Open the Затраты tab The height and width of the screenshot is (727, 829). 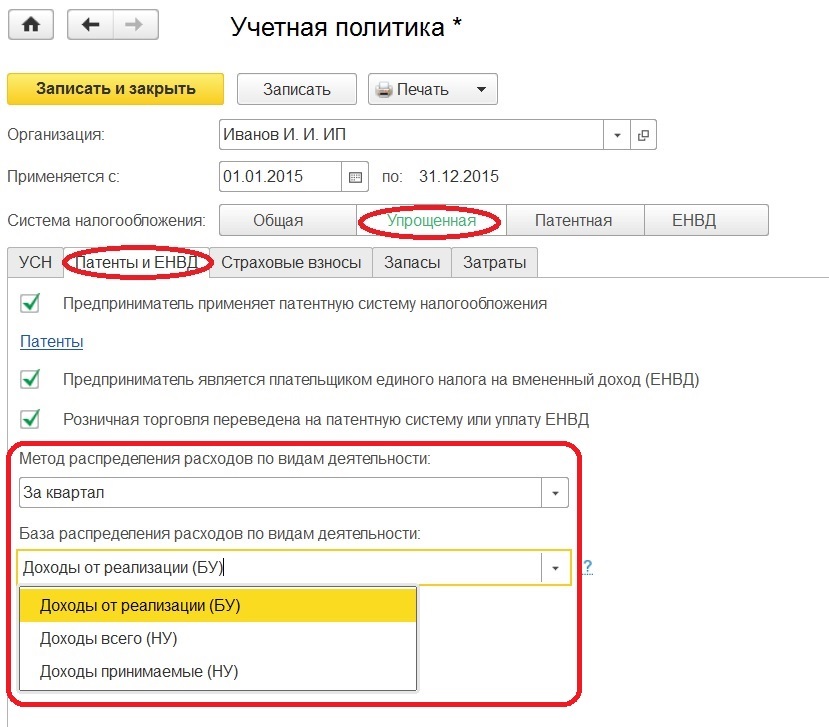point(494,262)
